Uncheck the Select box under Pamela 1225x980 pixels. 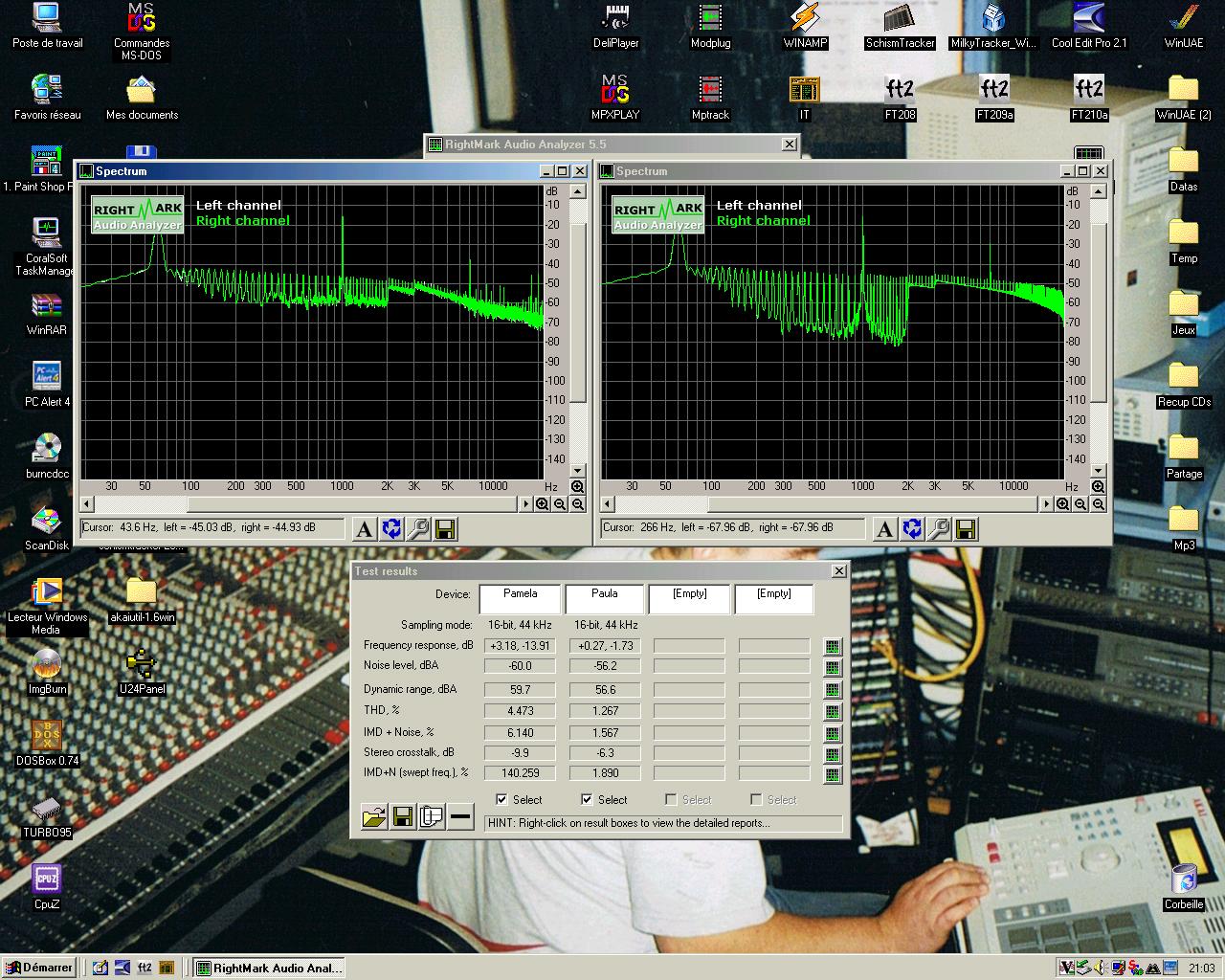(x=501, y=799)
